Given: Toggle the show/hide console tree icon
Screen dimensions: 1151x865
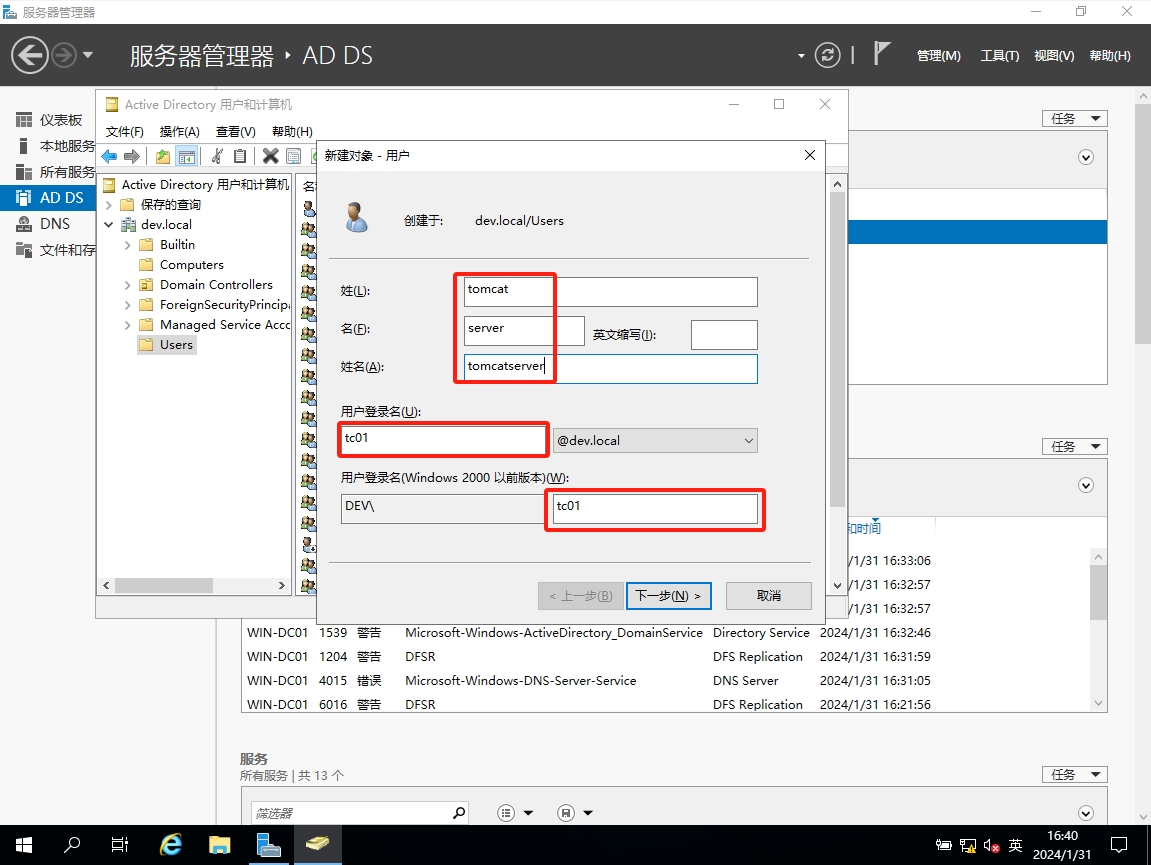Looking at the screenshot, I should 186,156.
